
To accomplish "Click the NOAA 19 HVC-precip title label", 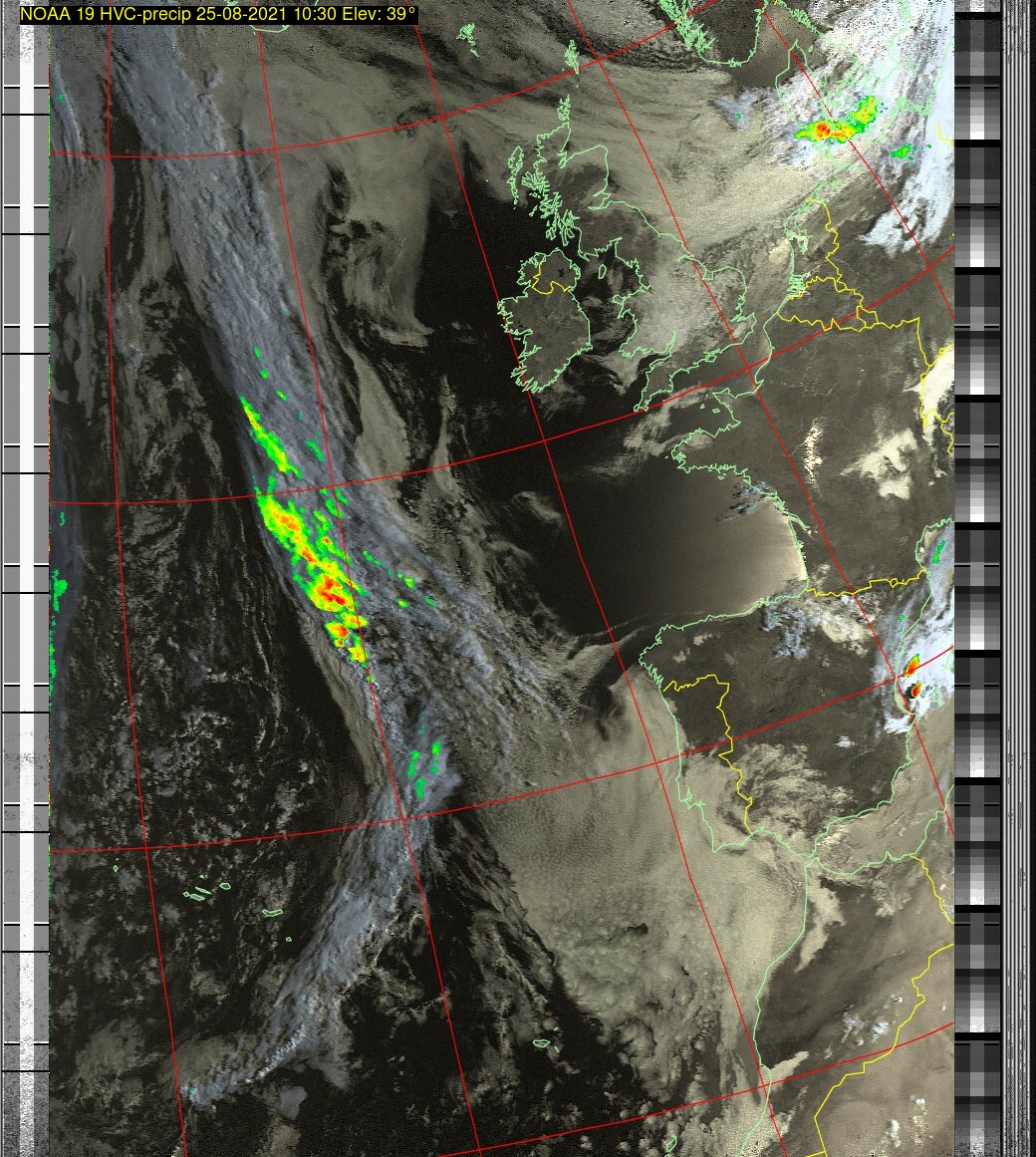I will tap(217, 14).
